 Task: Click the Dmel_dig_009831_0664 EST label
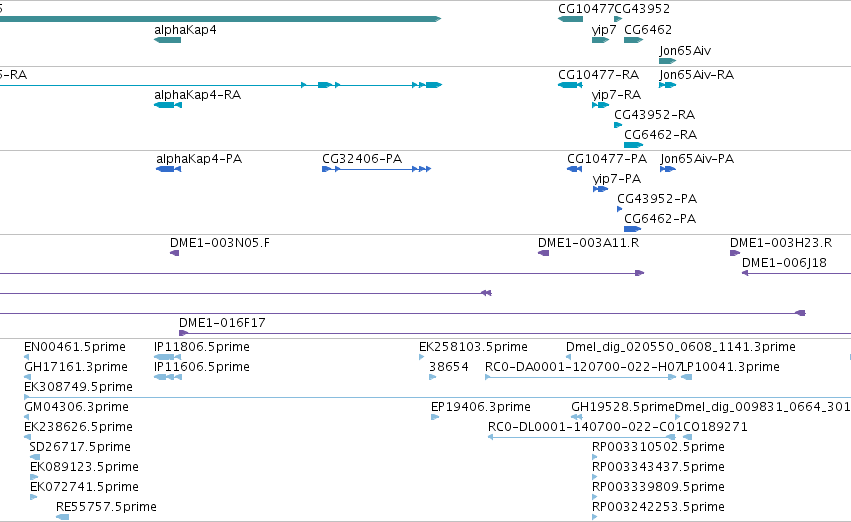[x=763, y=408]
